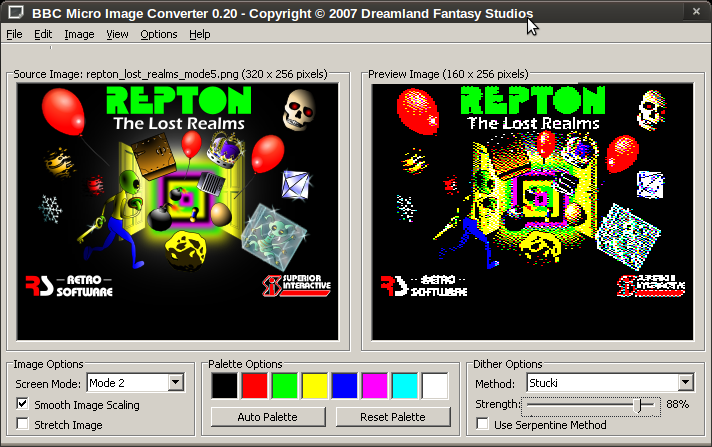Viewport: 712px width, 447px height.
Task: Open the View menu
Action: [117, 34]
